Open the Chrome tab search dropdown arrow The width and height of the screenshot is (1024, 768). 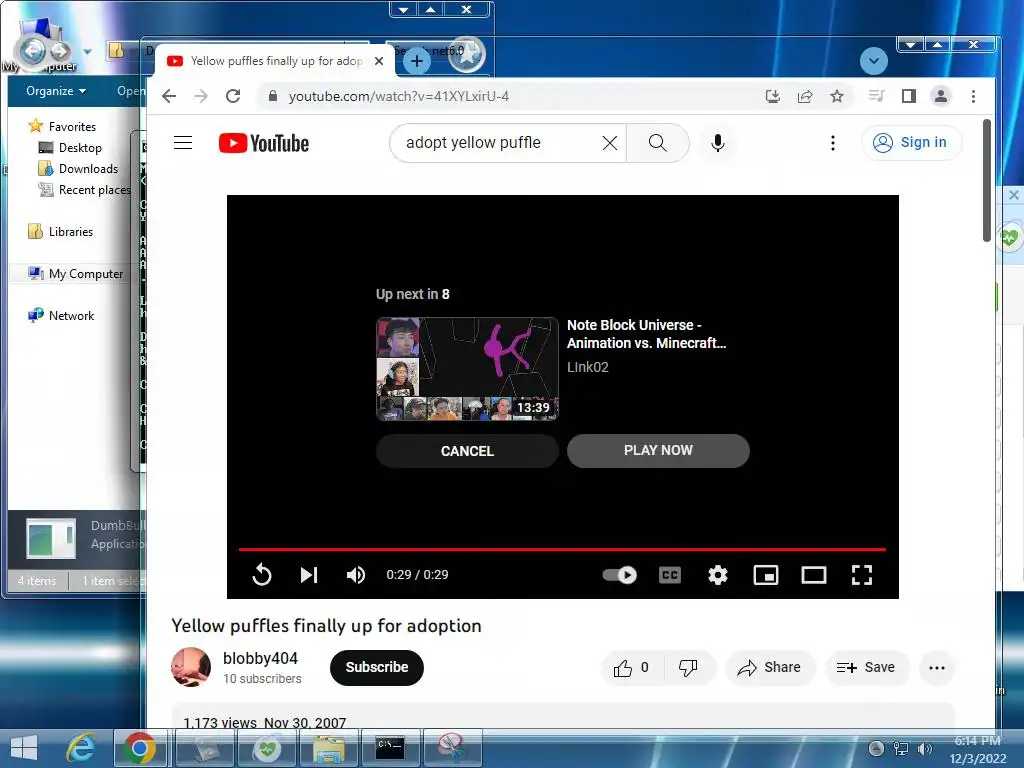[x=874, y=61]
